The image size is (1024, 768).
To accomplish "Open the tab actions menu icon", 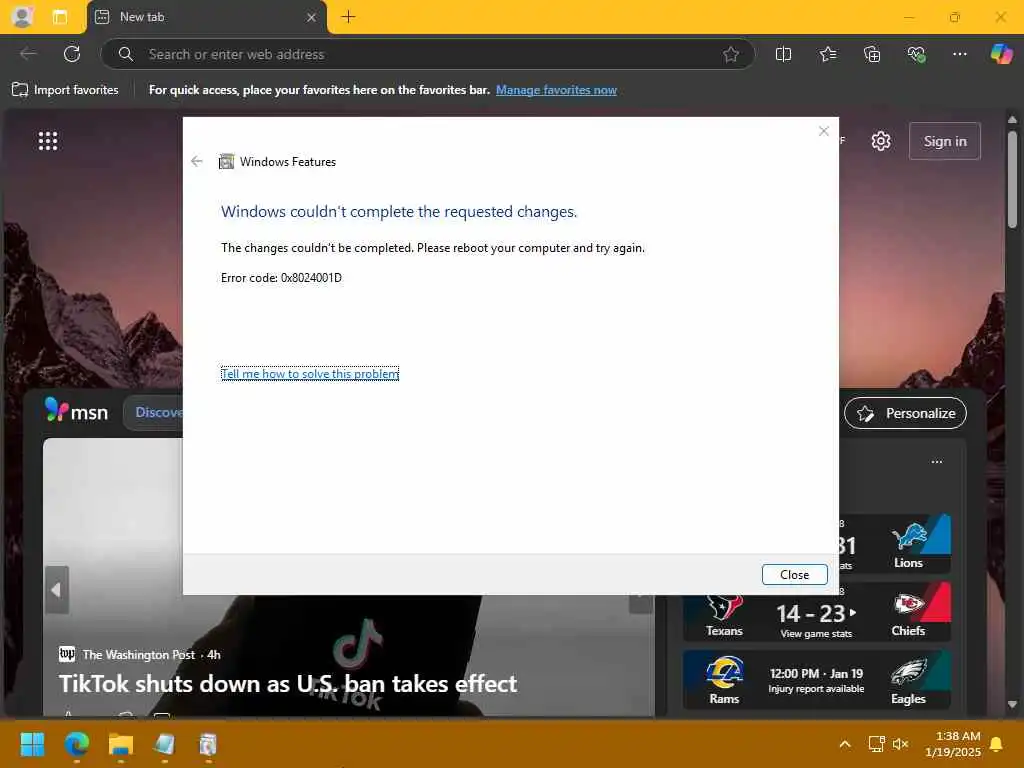I will click(x=59, y=17).
